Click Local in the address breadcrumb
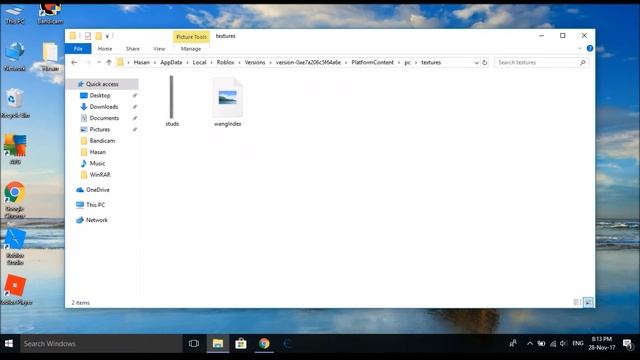 click(199, 62)
